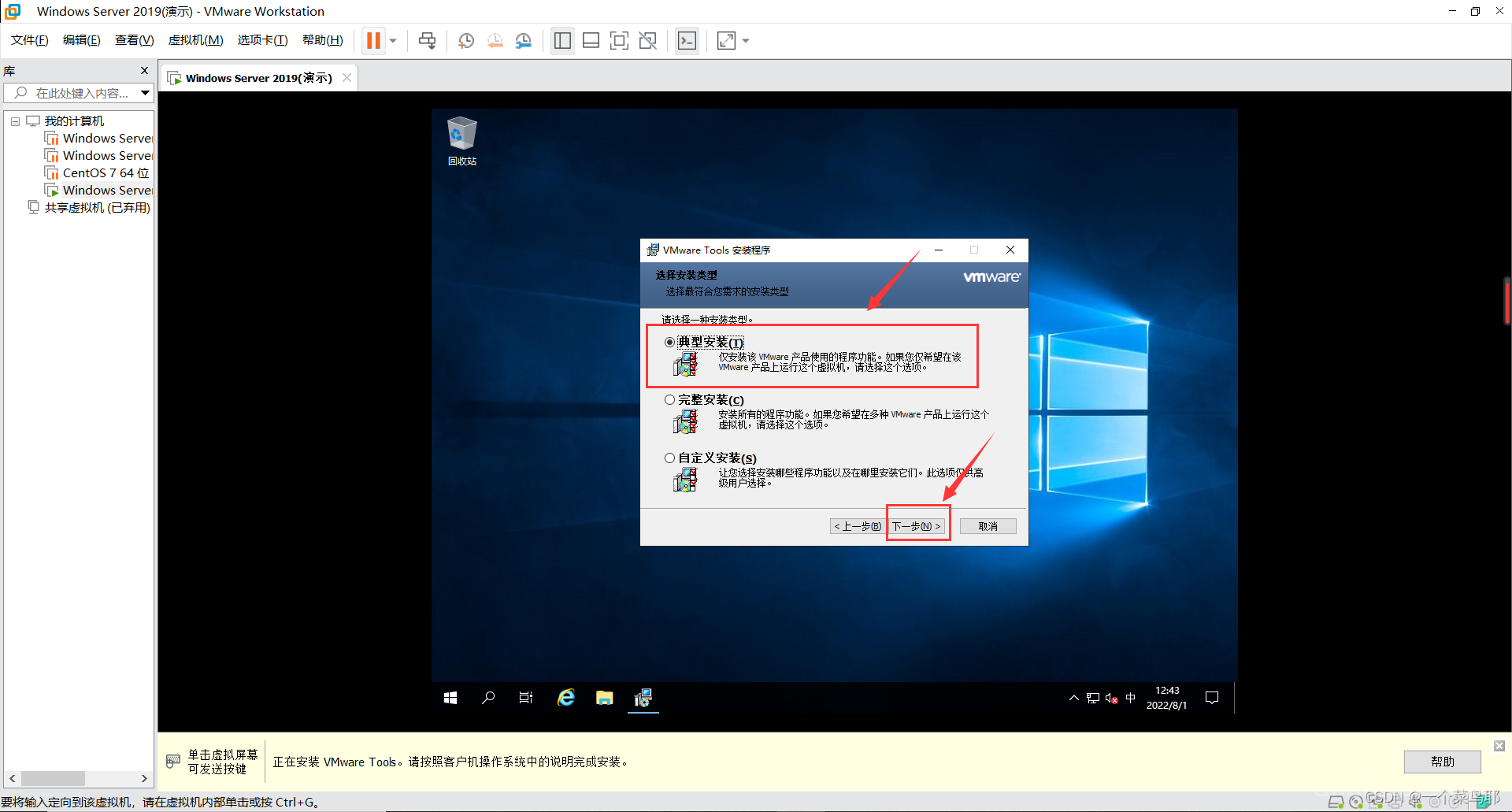Select the 完整安装(C) radio option
Image resolution: width=1512 pixels, height=812 pixels.
[669, 400]
